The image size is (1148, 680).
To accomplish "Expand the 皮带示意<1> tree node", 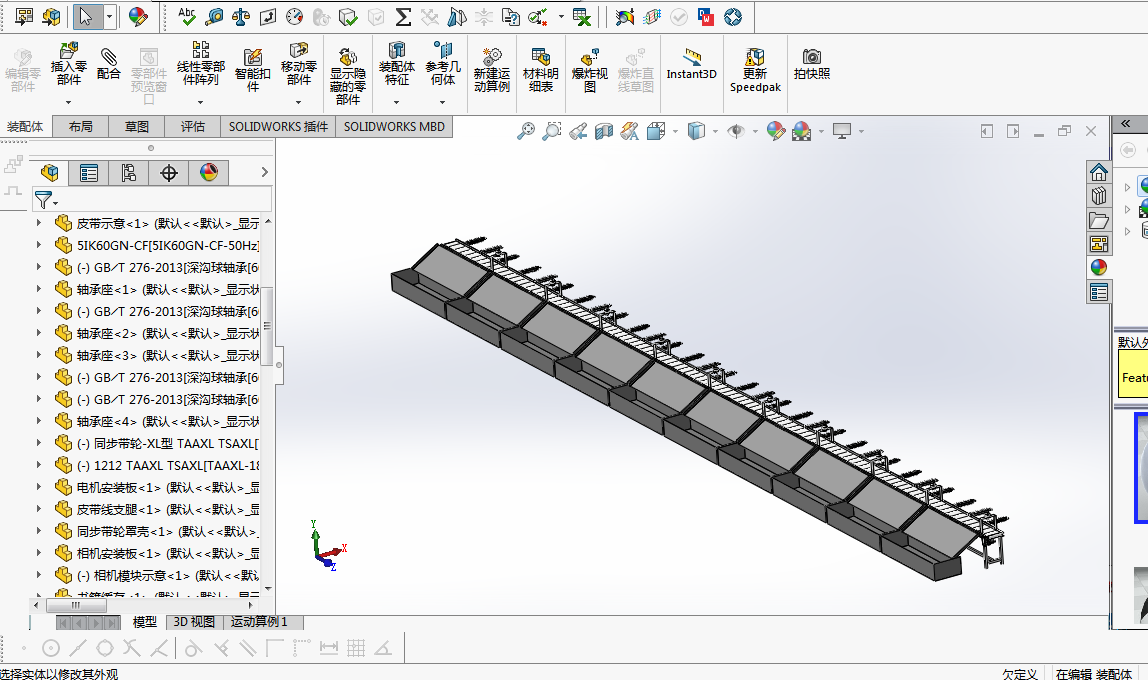I will pyautogui.click(x=38, y=223).
